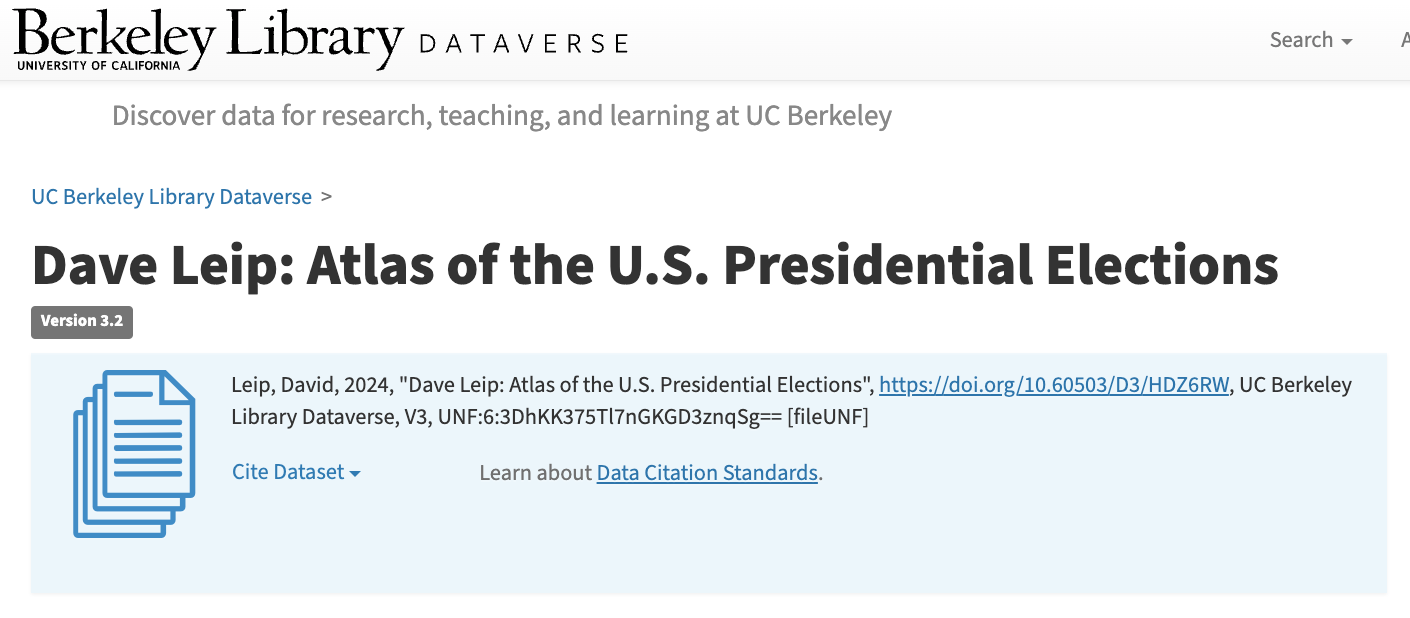This screenshot has width=1410, height=618.
Task: Click the blue paper-stack graphic in citation box
Action: tap(132, 452)
